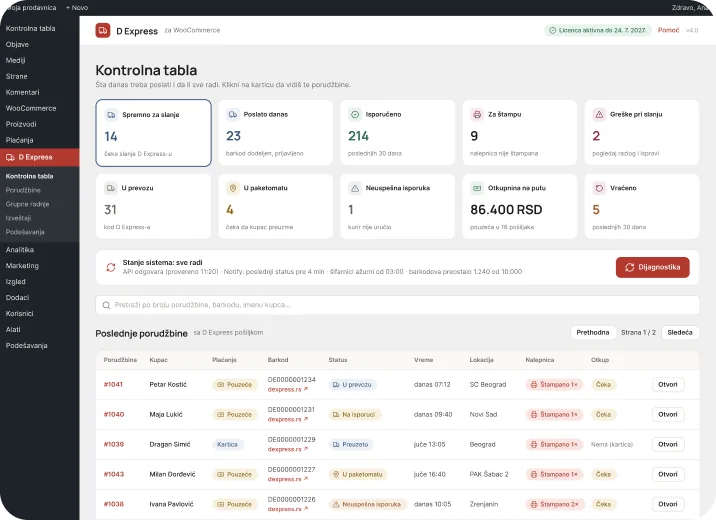Click the U prevozu truck card icon
Screen dimensions: 716x520
pos(111,188)
